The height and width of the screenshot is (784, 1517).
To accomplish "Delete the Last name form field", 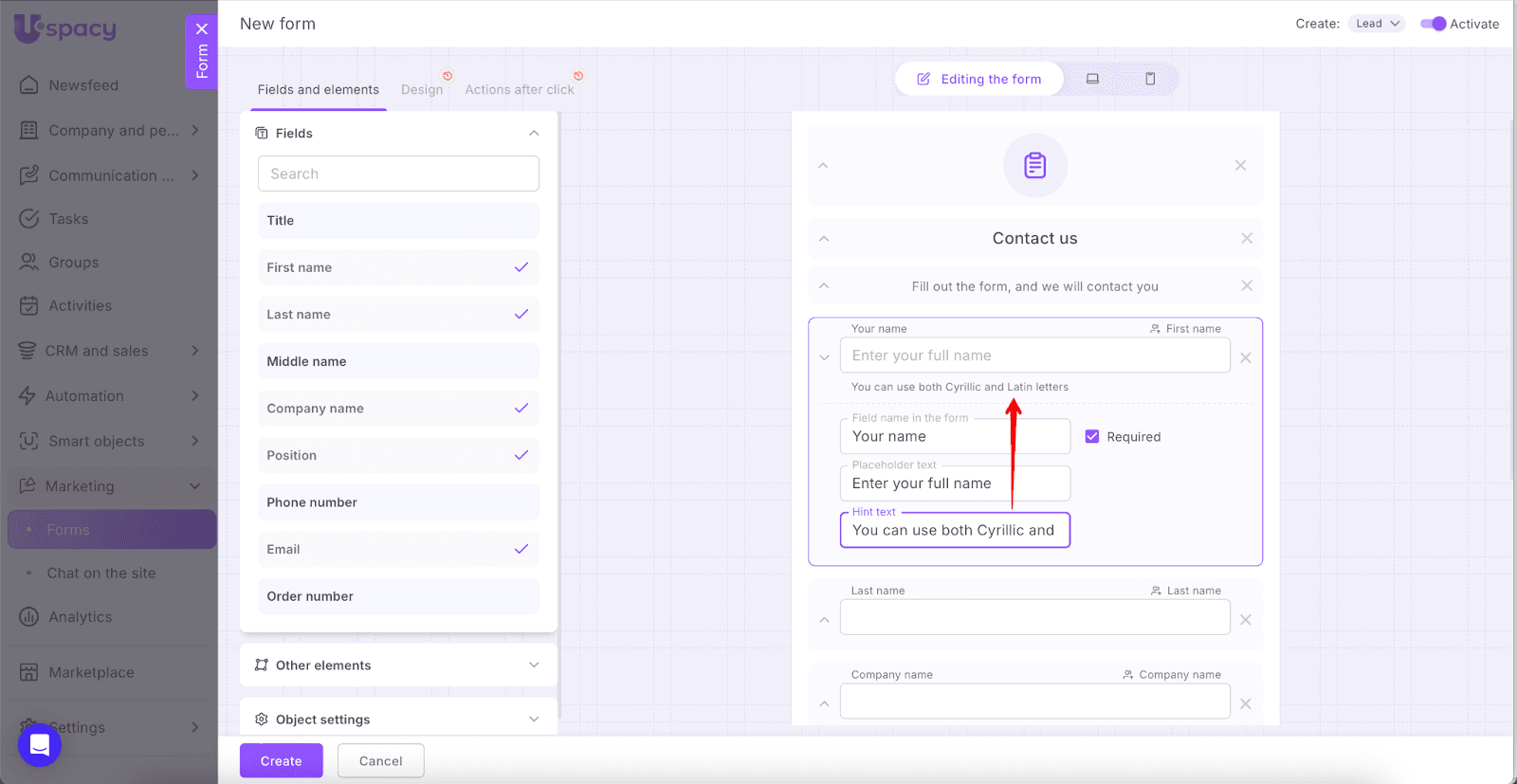I will pyautogui.click(x=1246, y=620).
